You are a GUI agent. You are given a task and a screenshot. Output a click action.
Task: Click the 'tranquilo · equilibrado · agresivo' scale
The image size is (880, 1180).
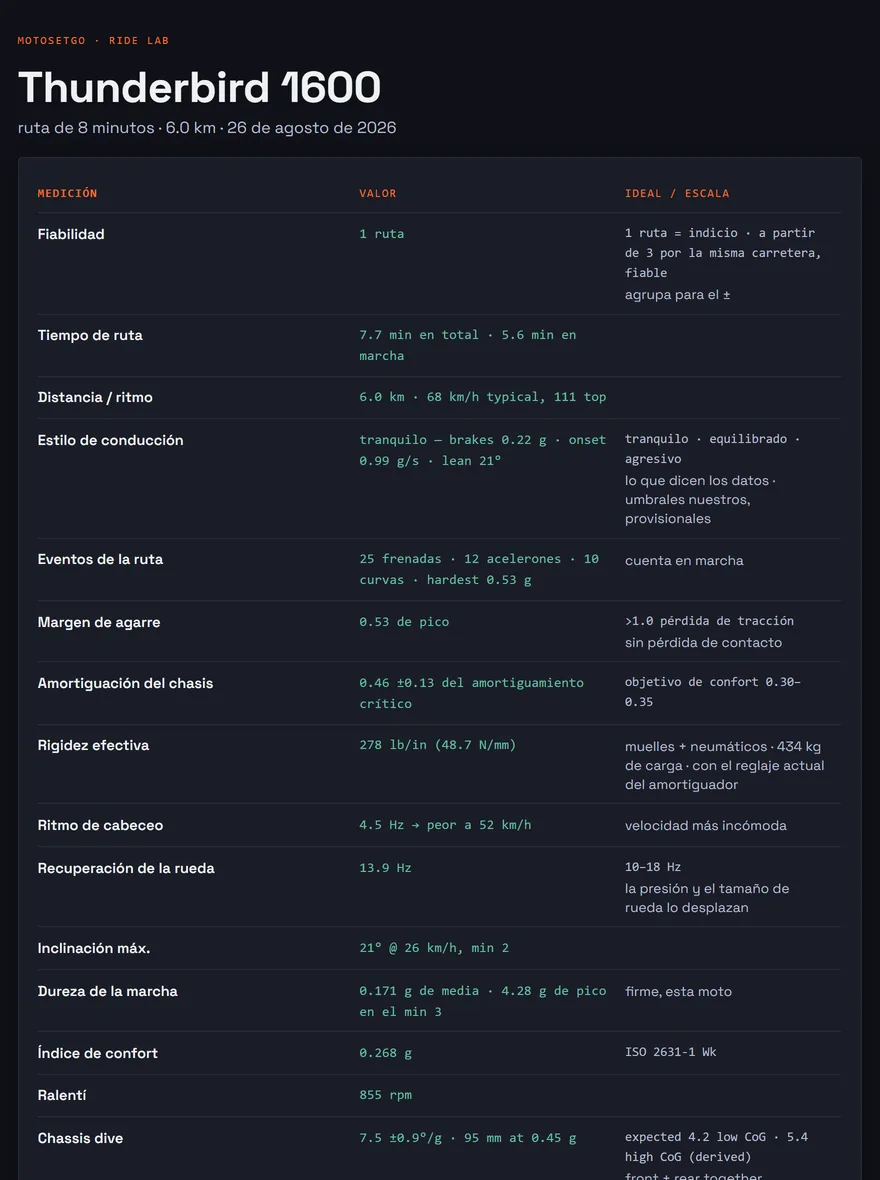pos(712,449)
